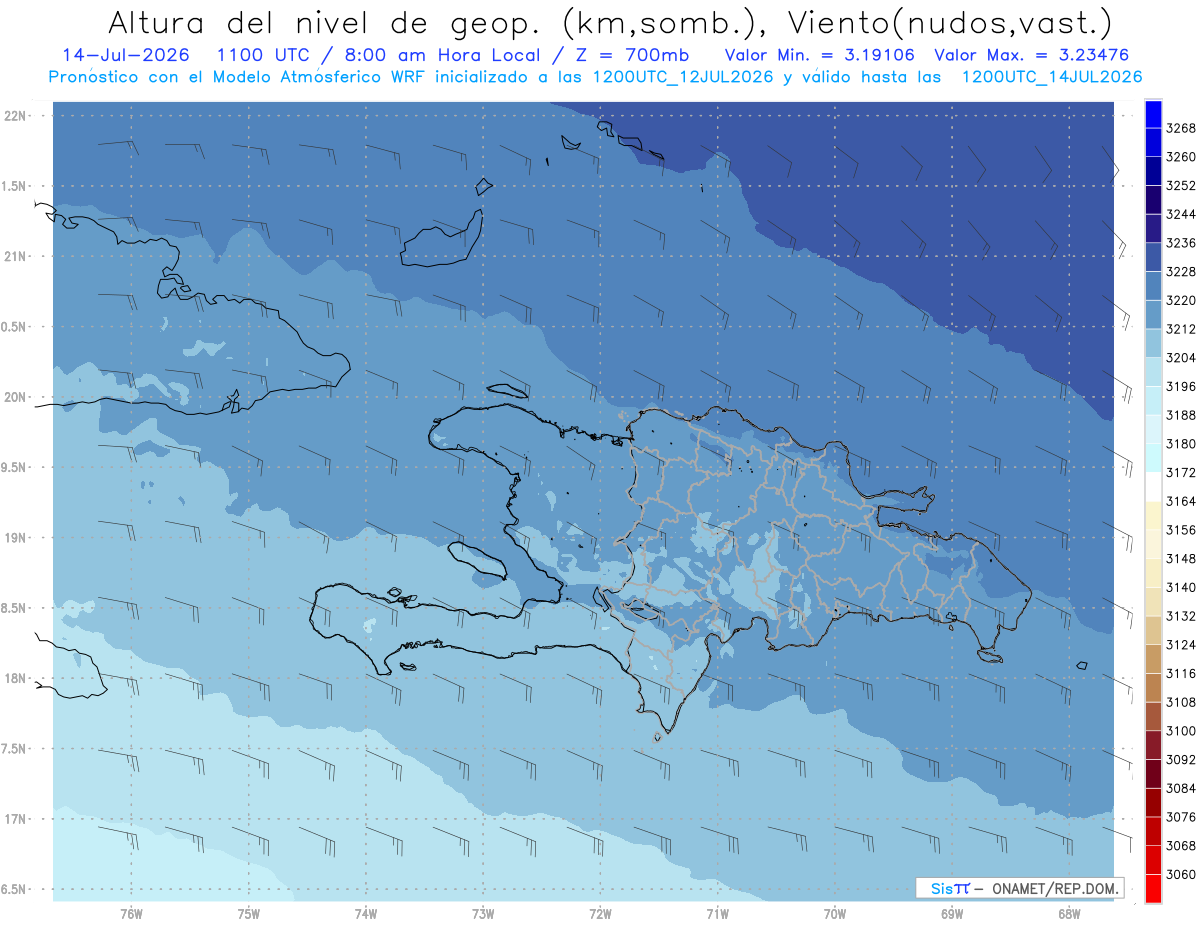Click the legend value 3188
Image resolution: width=1200 pixels, height=927 pixels.
click(x=1181, y=415)
